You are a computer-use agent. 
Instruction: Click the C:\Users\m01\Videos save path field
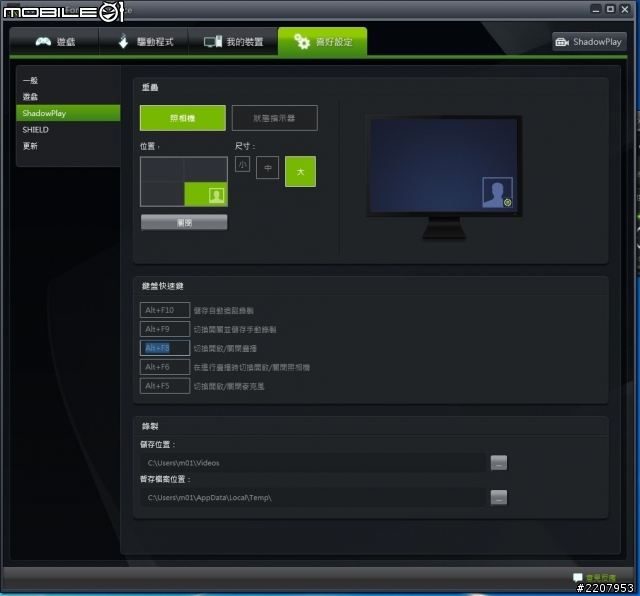313,463
